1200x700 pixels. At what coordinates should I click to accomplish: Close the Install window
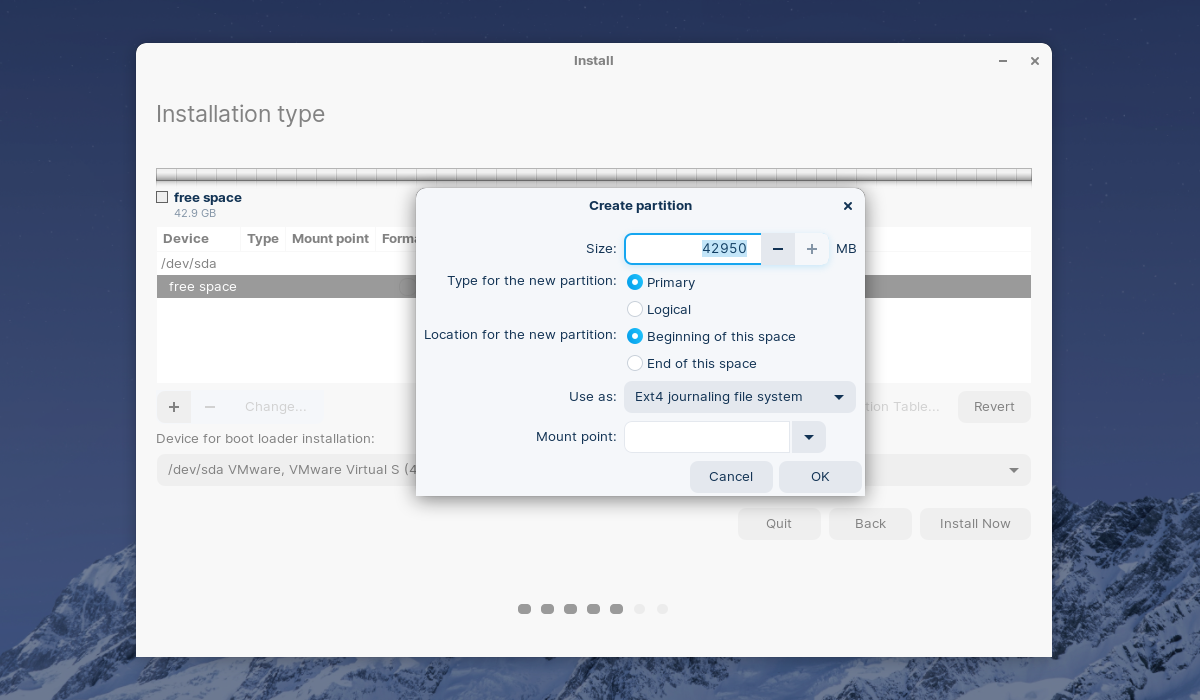point(1035,61)
